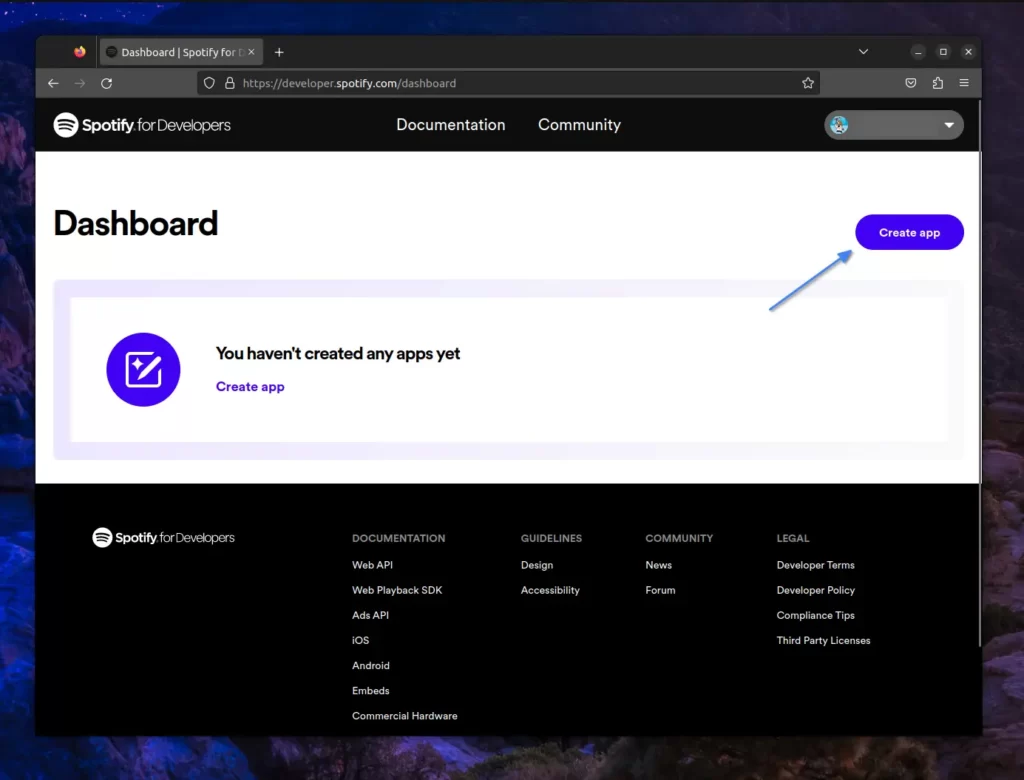This screenshot has height=780, width=1024.
Task: Click the Firefox logo icon in tab bar
Action: [x=80, y=52]
